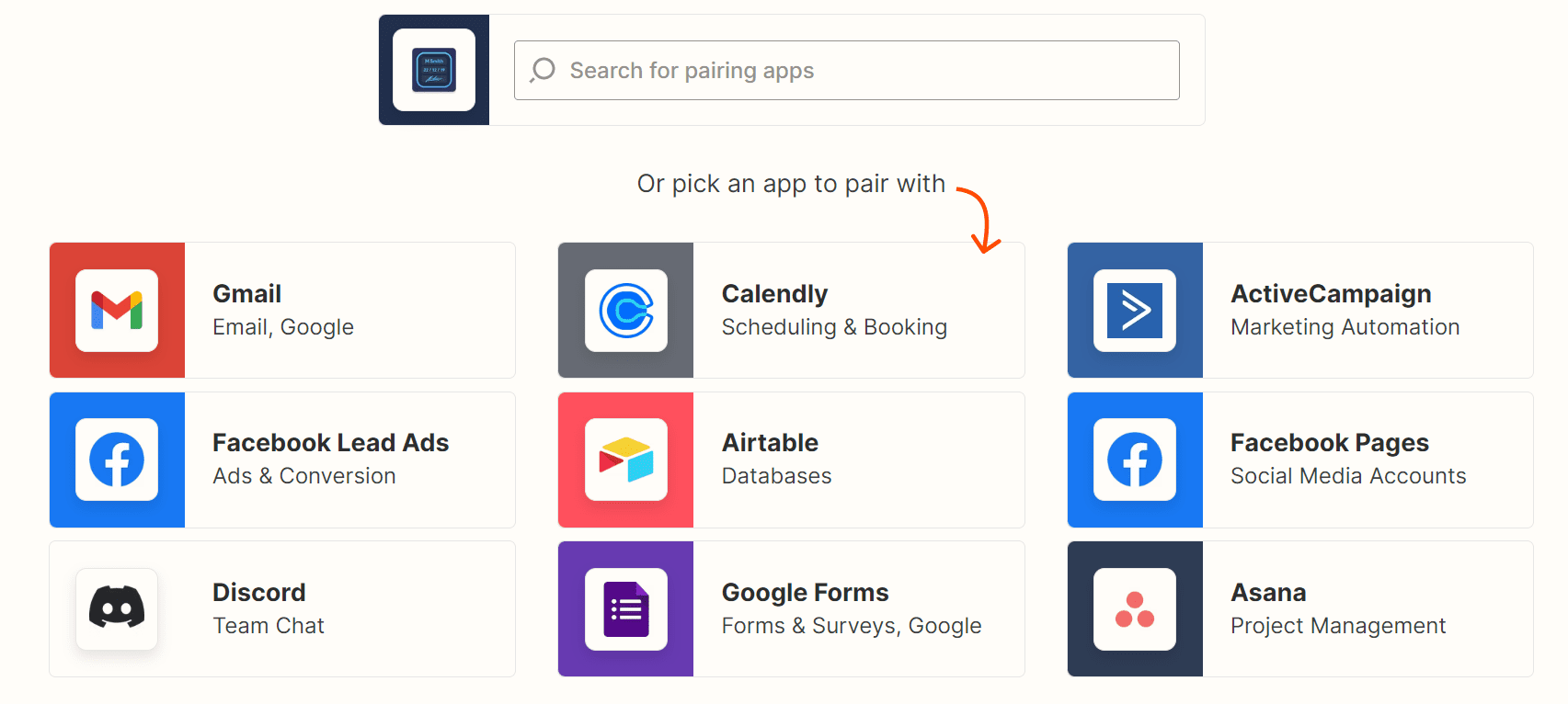Viewport: 1568px width, 704px height.
Task: Select the Google Forms purple icon
Action: 626,609
